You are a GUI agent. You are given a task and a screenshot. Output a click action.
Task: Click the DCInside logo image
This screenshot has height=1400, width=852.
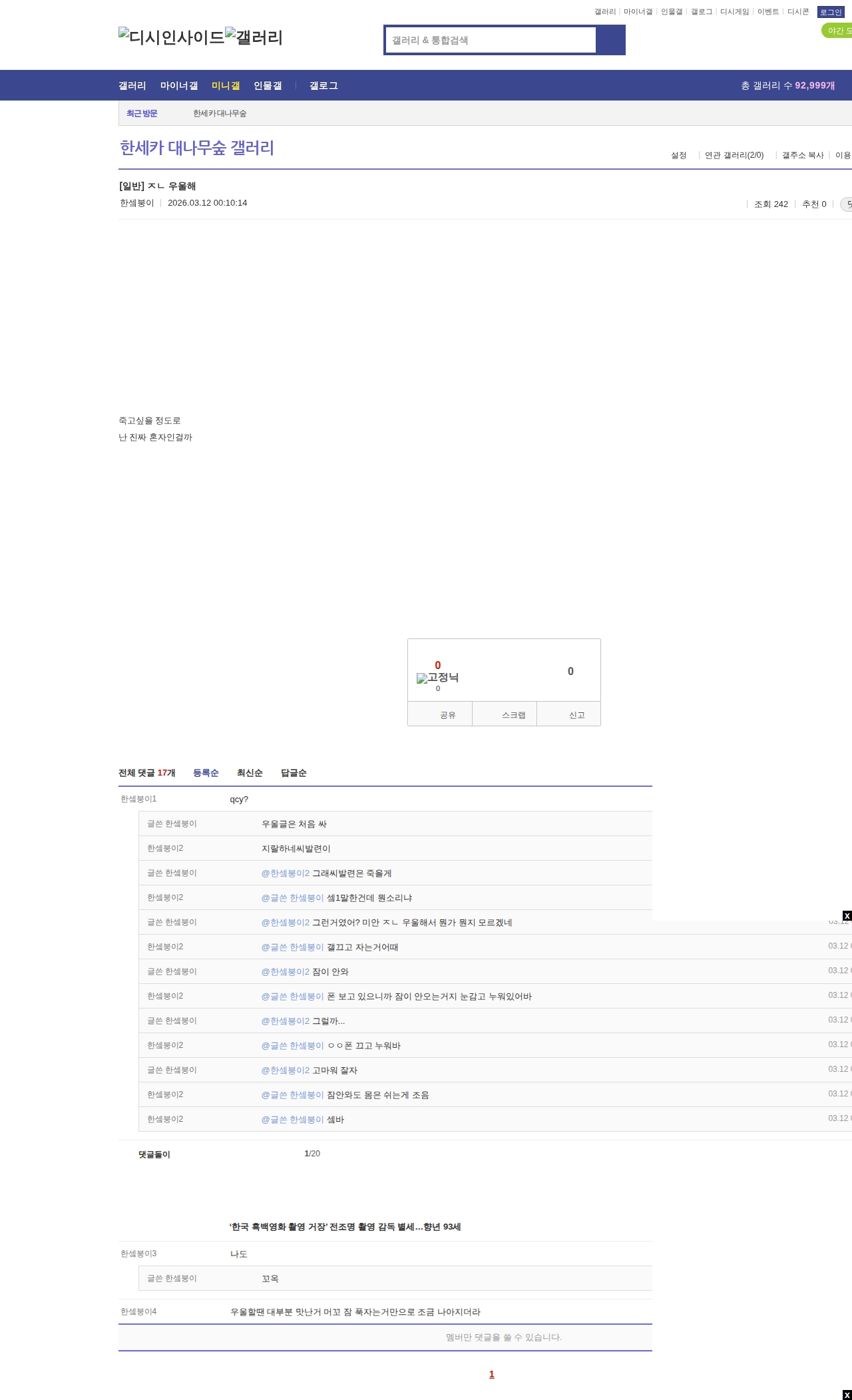[171, 37]
